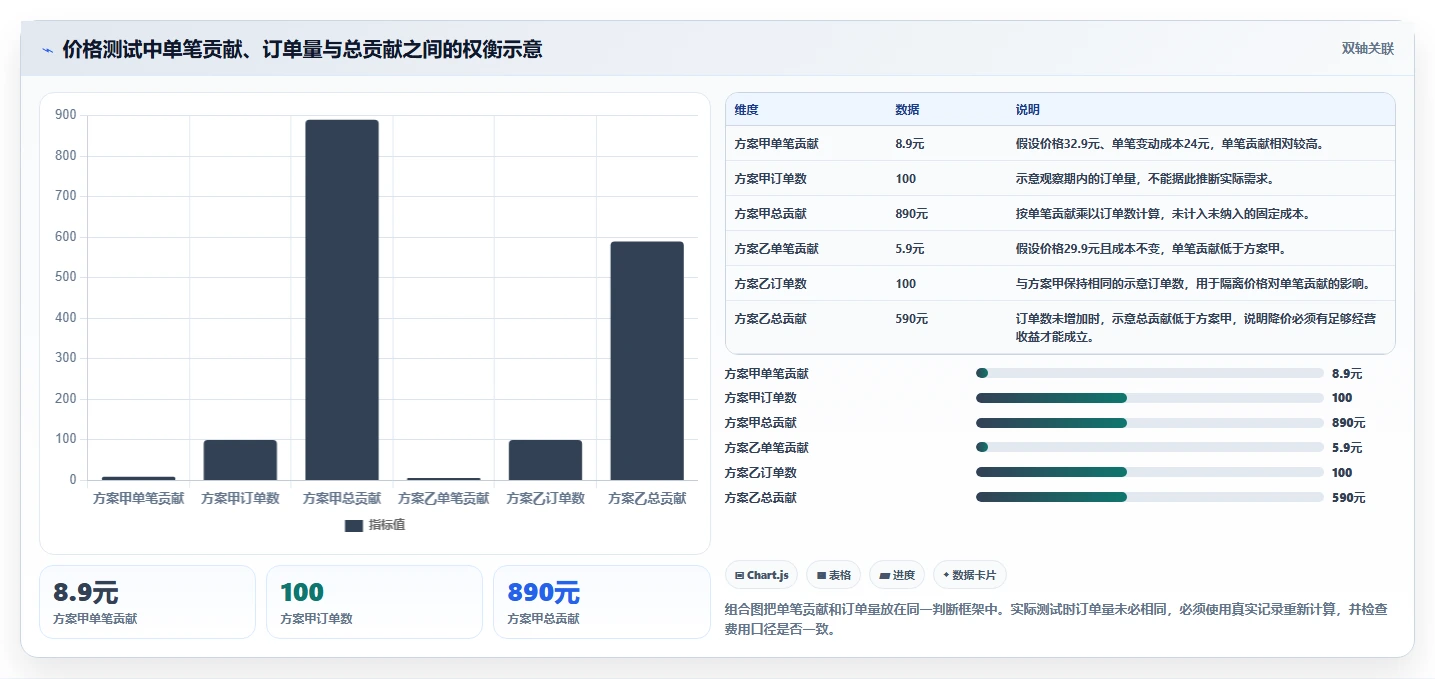Screen dimensions: 1435x679
Task: Open the 890元 方案甲总贡献 data card
Action: [601, 602]
